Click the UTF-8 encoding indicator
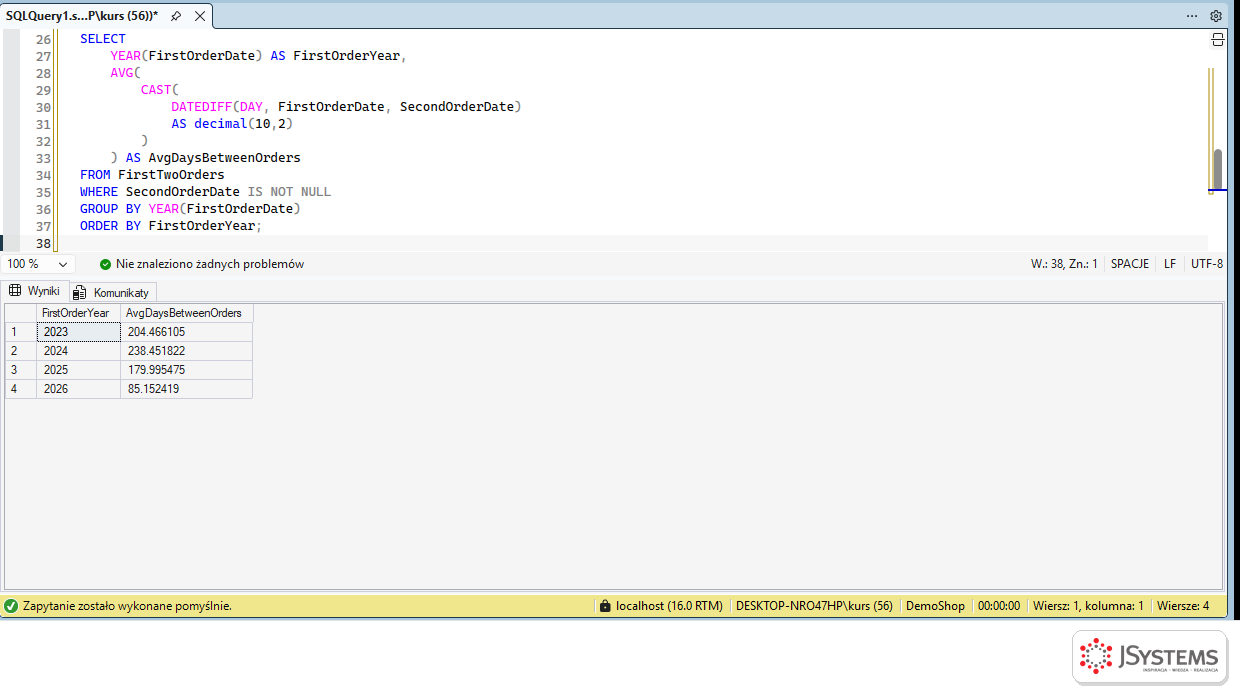 click(x=1207, y=264)
